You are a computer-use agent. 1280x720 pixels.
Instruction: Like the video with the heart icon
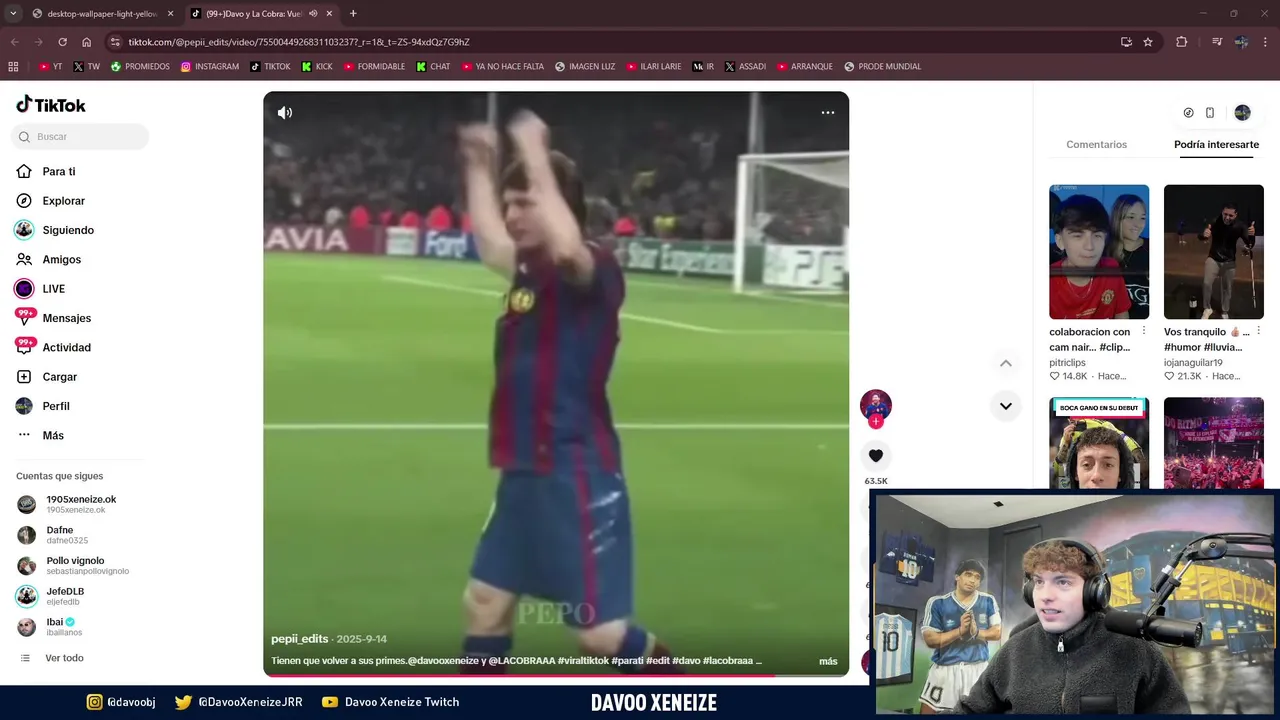pos(876,456)
